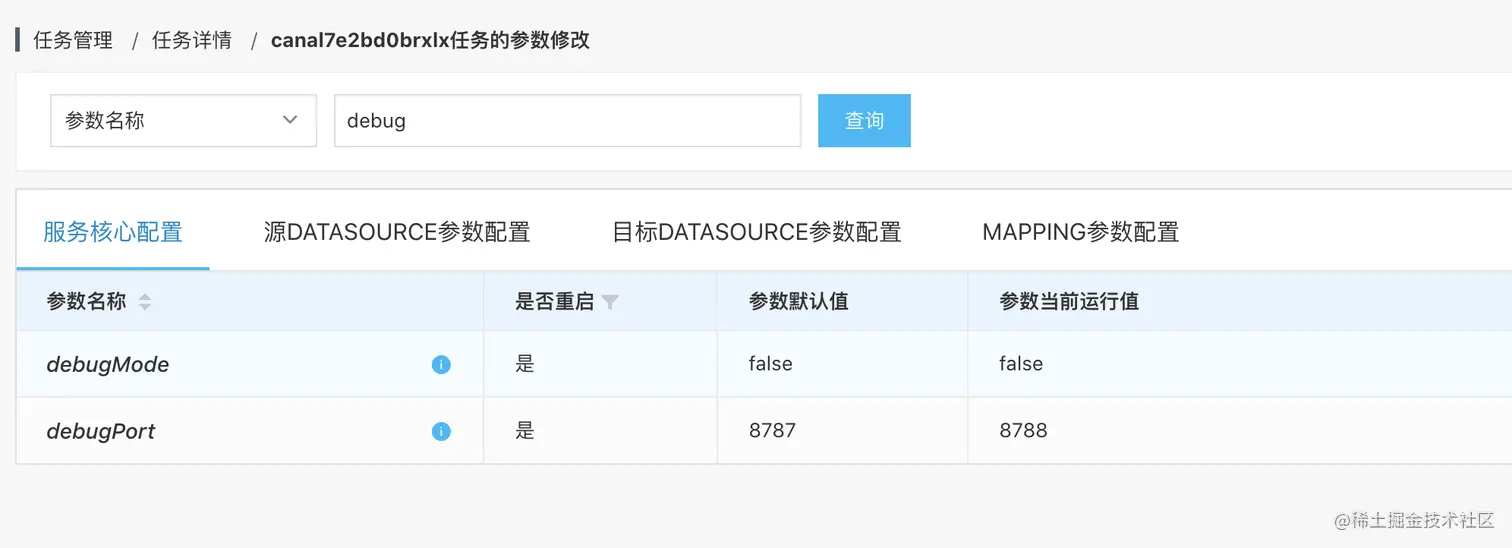The width and height of the screenshot is (1512, 548).
Task: Click the 参数当前运行值 column header
Action: coord(1070,301)
